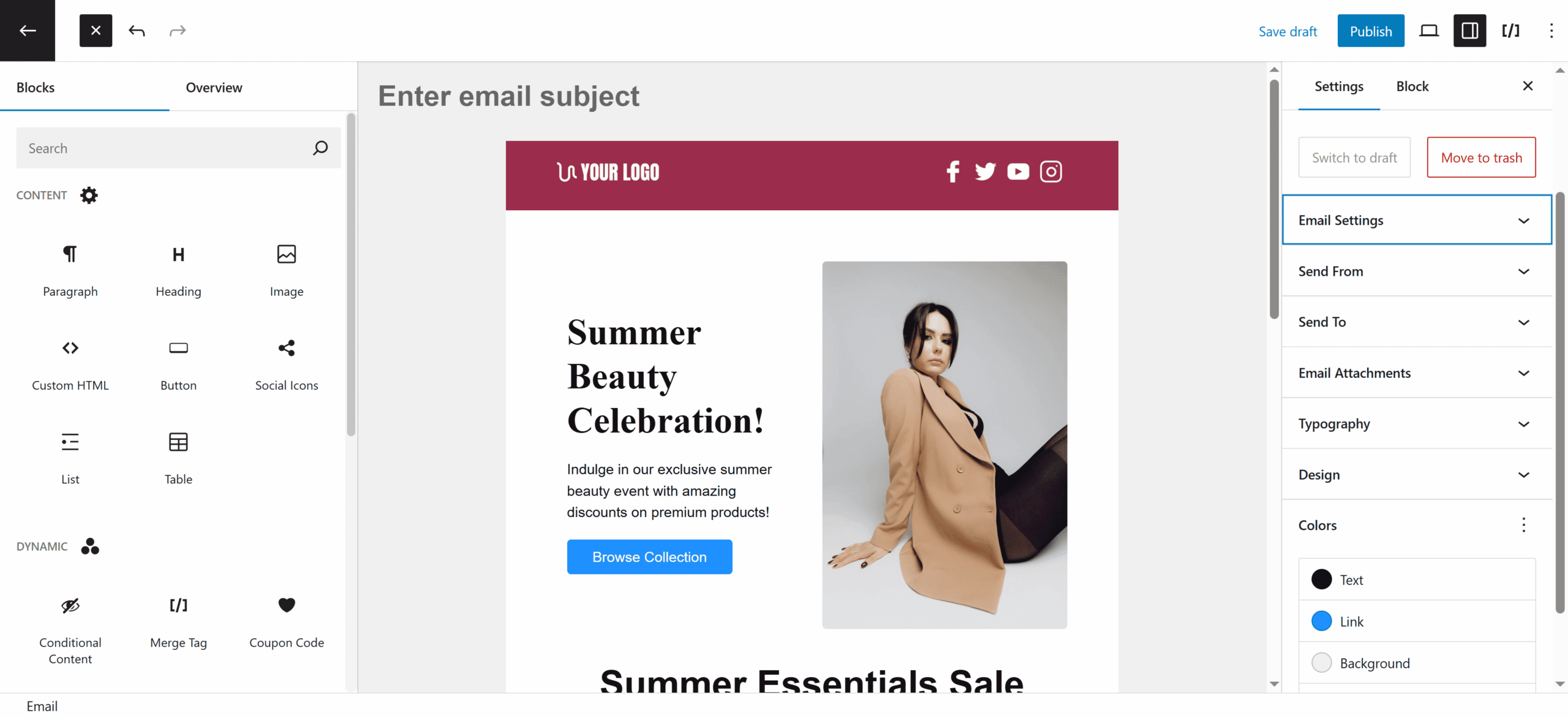Toggle the settings sidebar panel

(x=1469, y=31)
